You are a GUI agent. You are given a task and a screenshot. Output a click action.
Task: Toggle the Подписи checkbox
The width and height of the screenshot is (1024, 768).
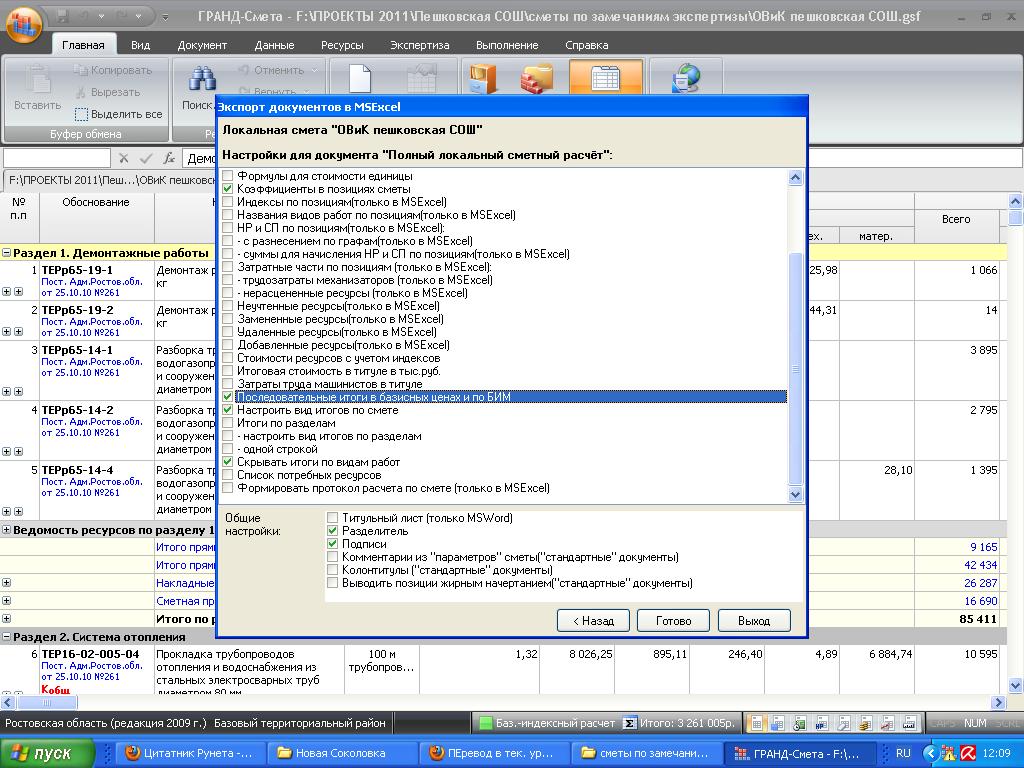[x=333, y=544]
